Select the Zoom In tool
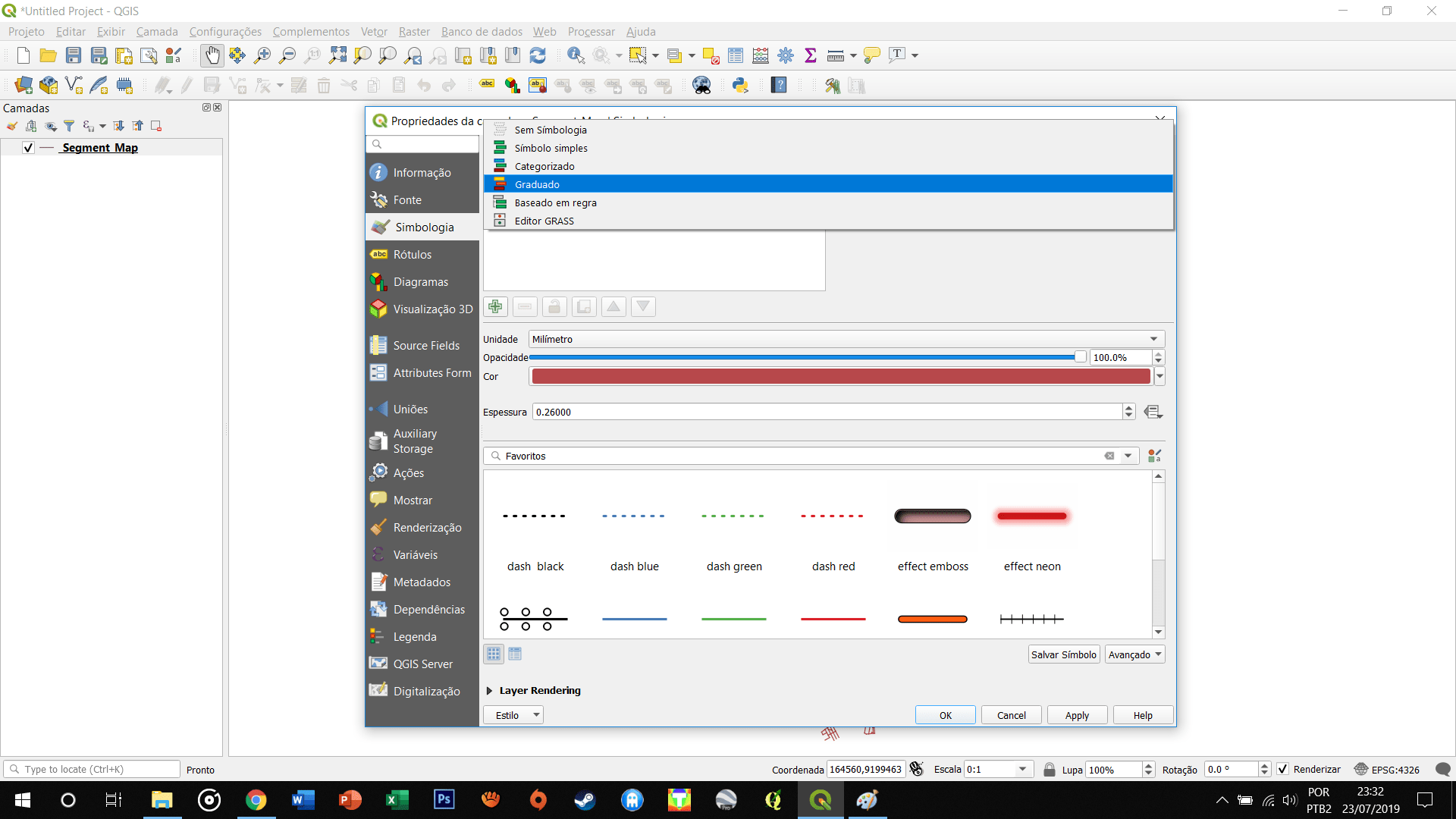The image size is (1456, 819). [262, 55]
